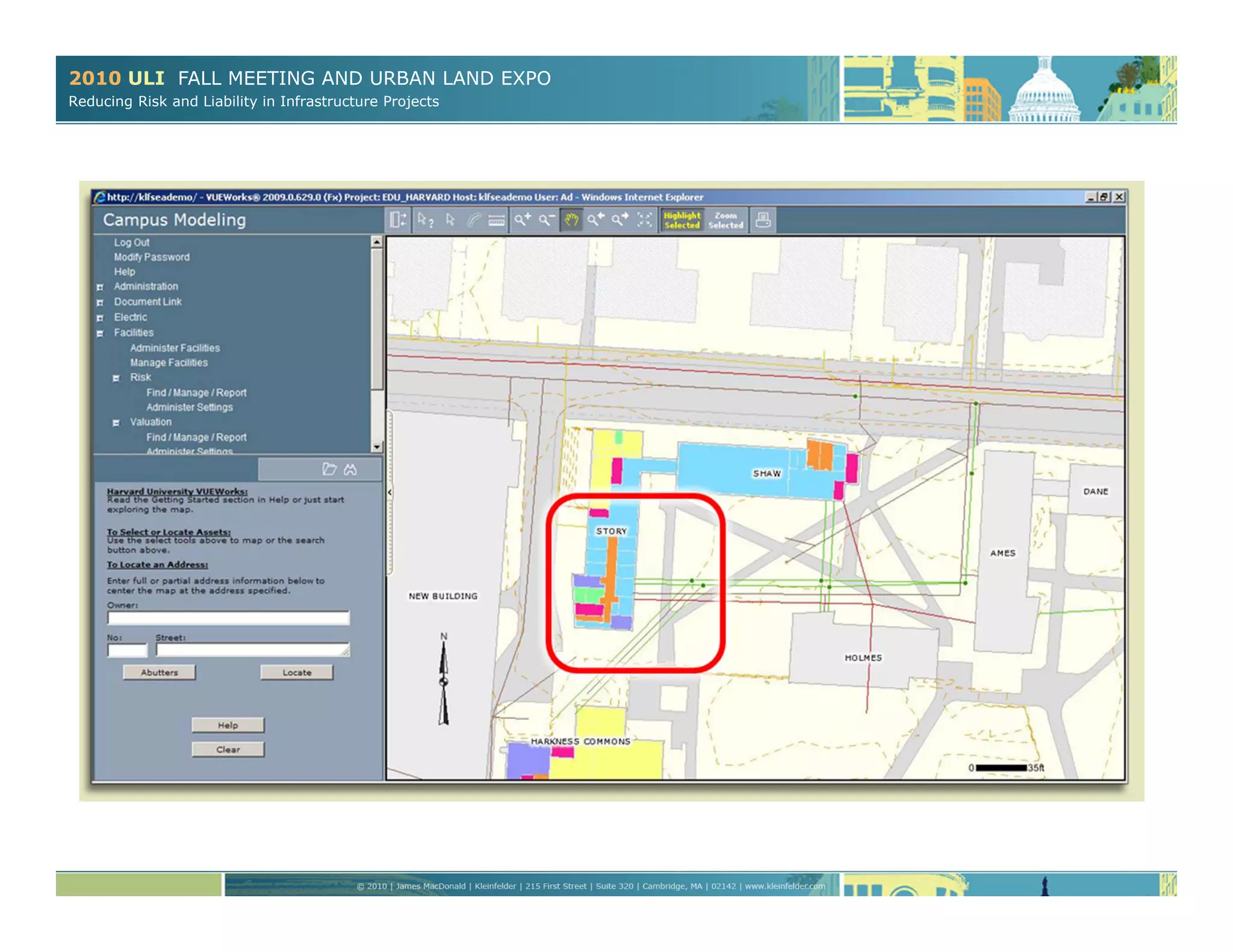This screenshot has width=1233, height=952.
Task: Click into the Owner text field
Action: [x=228, y=618]
